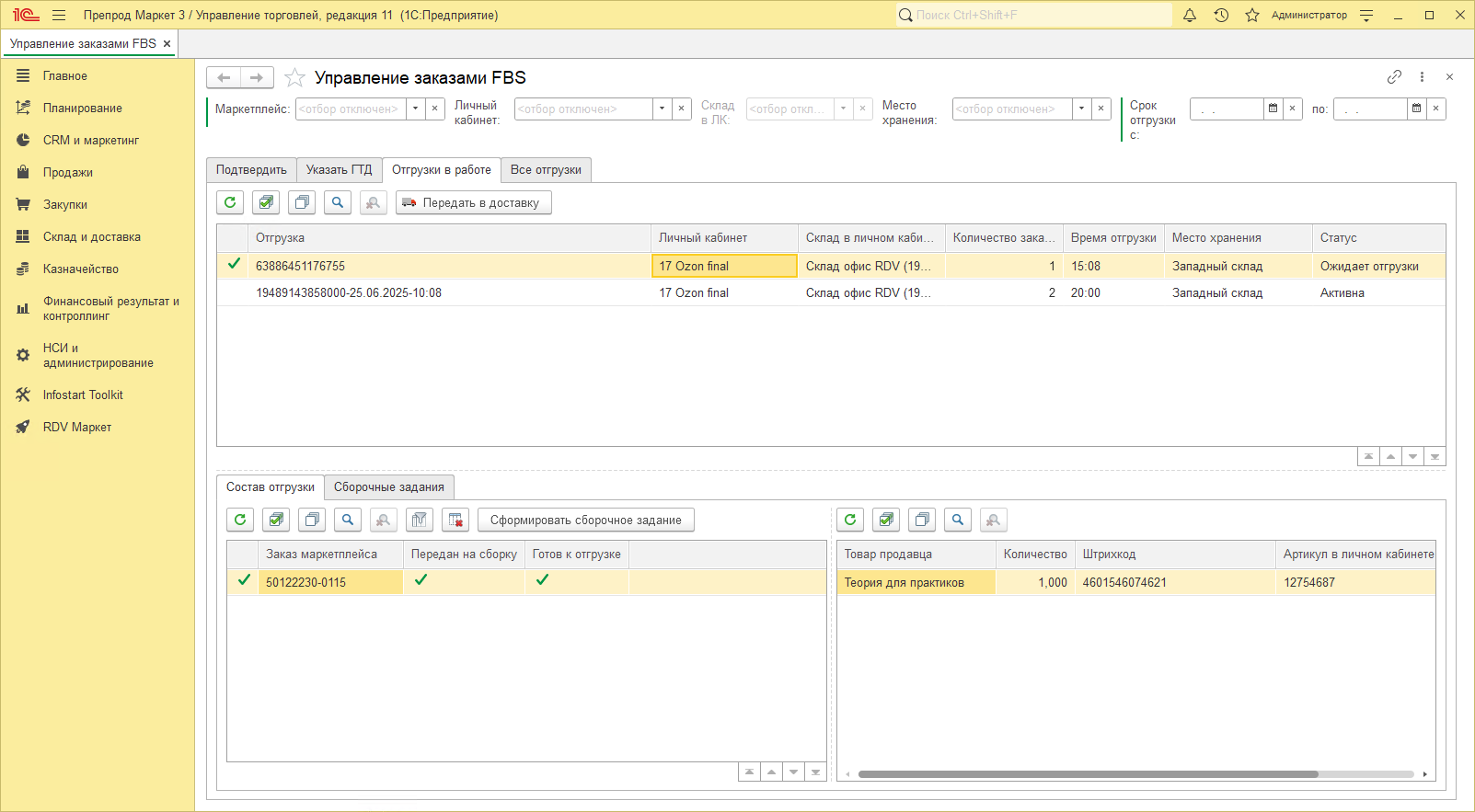This screenshot has height=812, width=1475.
Task: Expand the Место хранения filter dropdown
Action: coord(1081,109)
